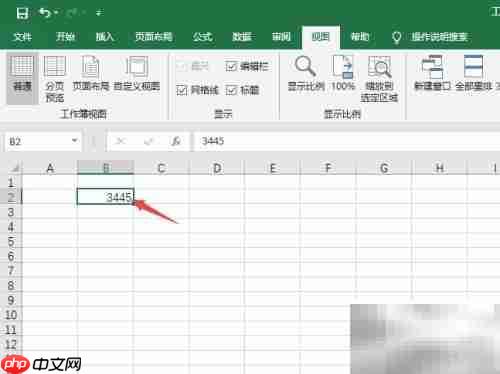Select row 4 header
The image size is (500, 374).
11,226
